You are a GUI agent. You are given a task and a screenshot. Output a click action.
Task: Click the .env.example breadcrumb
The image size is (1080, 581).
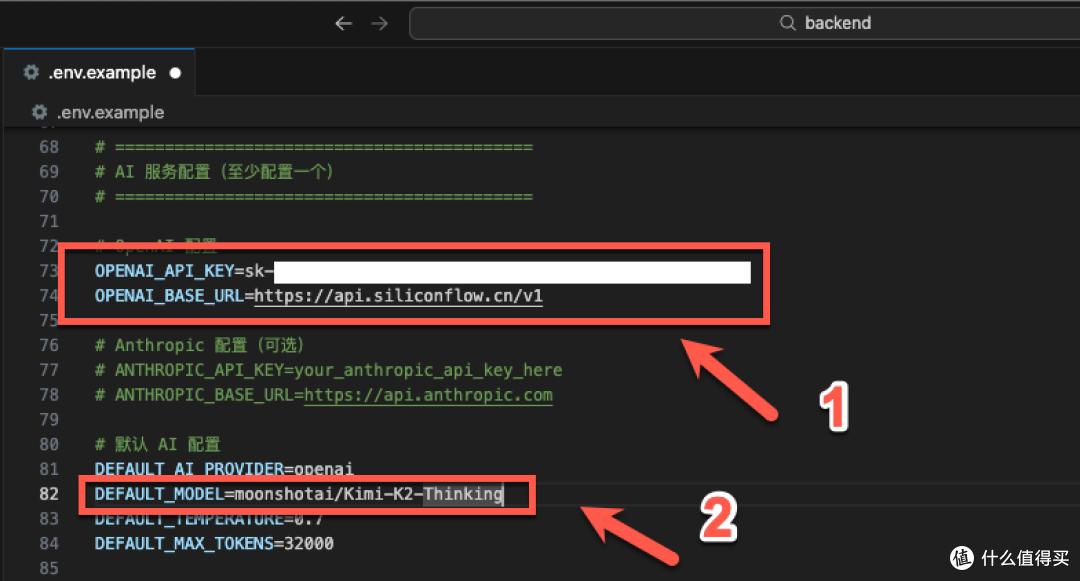pyautogui.click(x=110, y=112)
